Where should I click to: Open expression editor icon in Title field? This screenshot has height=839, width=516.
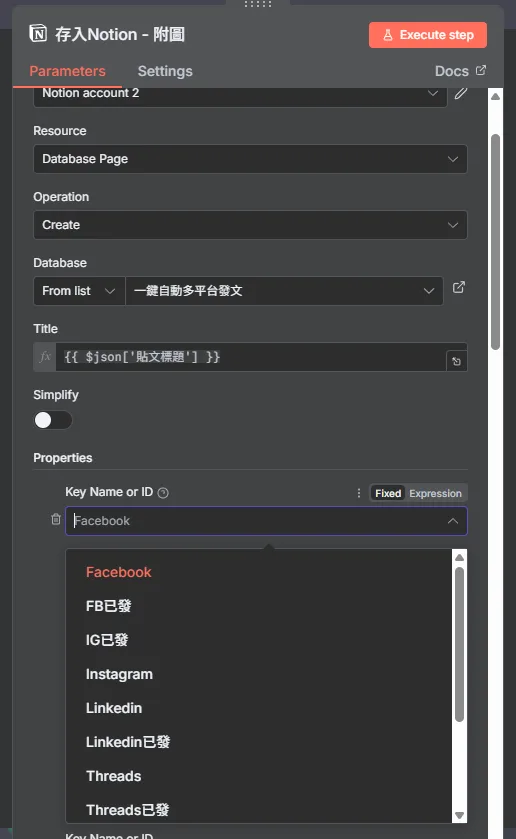tap(456, 361)
